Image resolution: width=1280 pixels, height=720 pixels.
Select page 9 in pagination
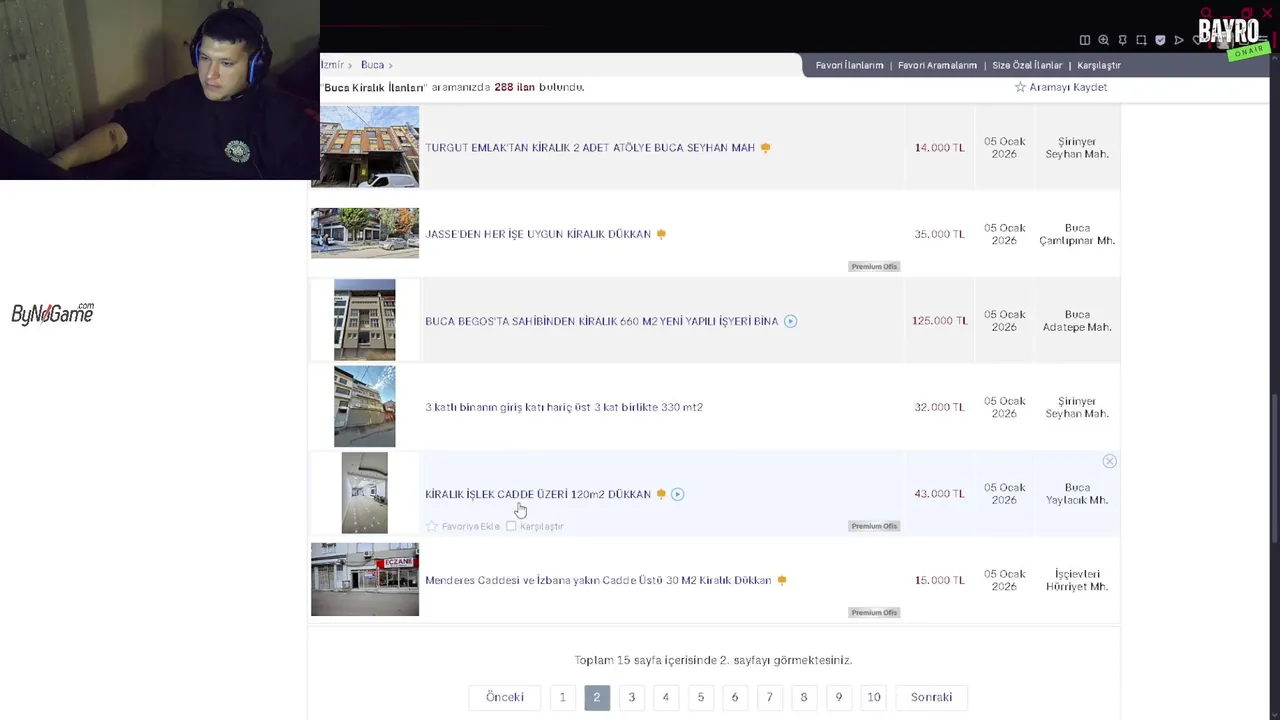838,697
